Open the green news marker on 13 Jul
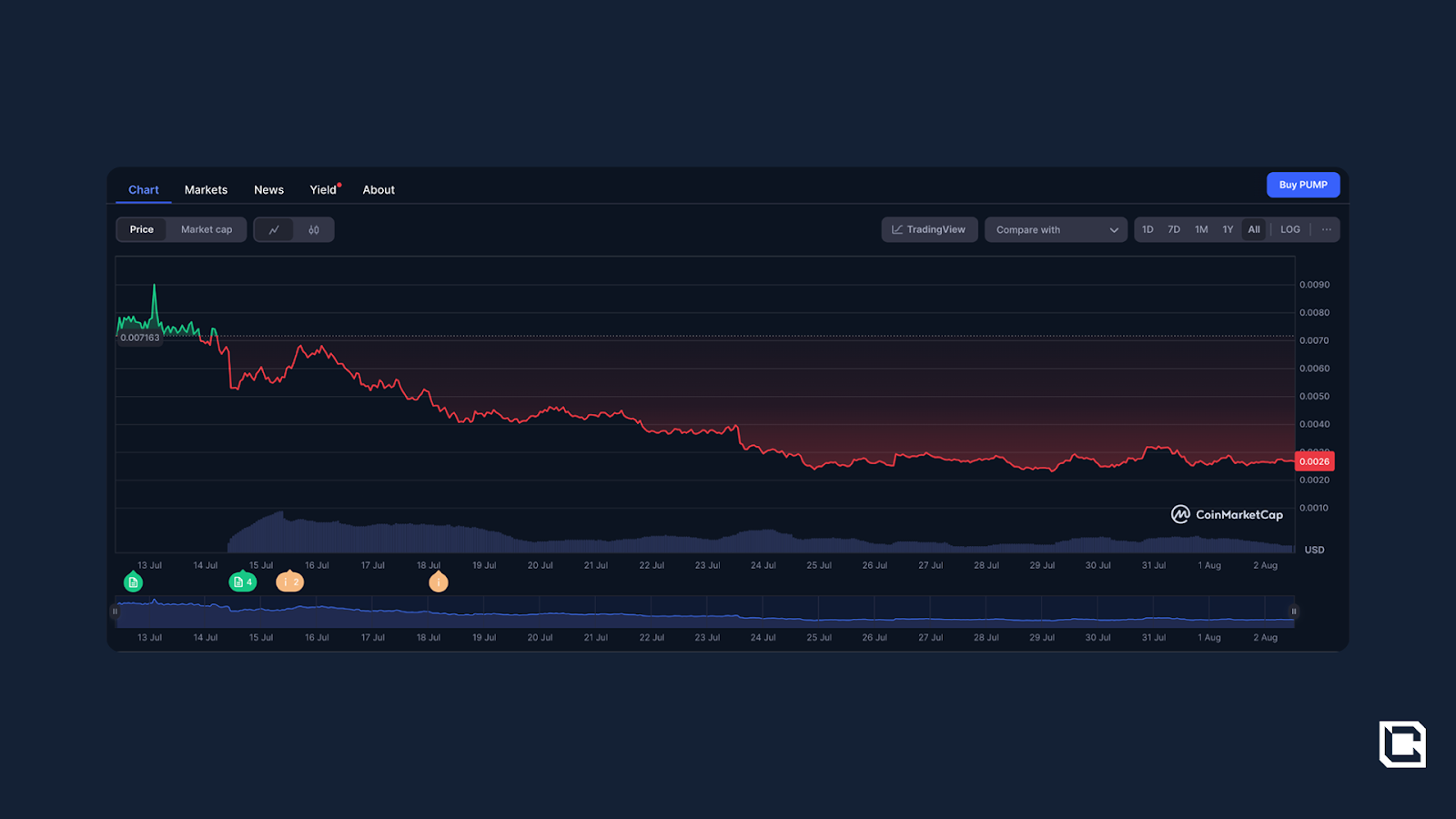This screenshot has width=1456, height=819. tap(134, 582)
